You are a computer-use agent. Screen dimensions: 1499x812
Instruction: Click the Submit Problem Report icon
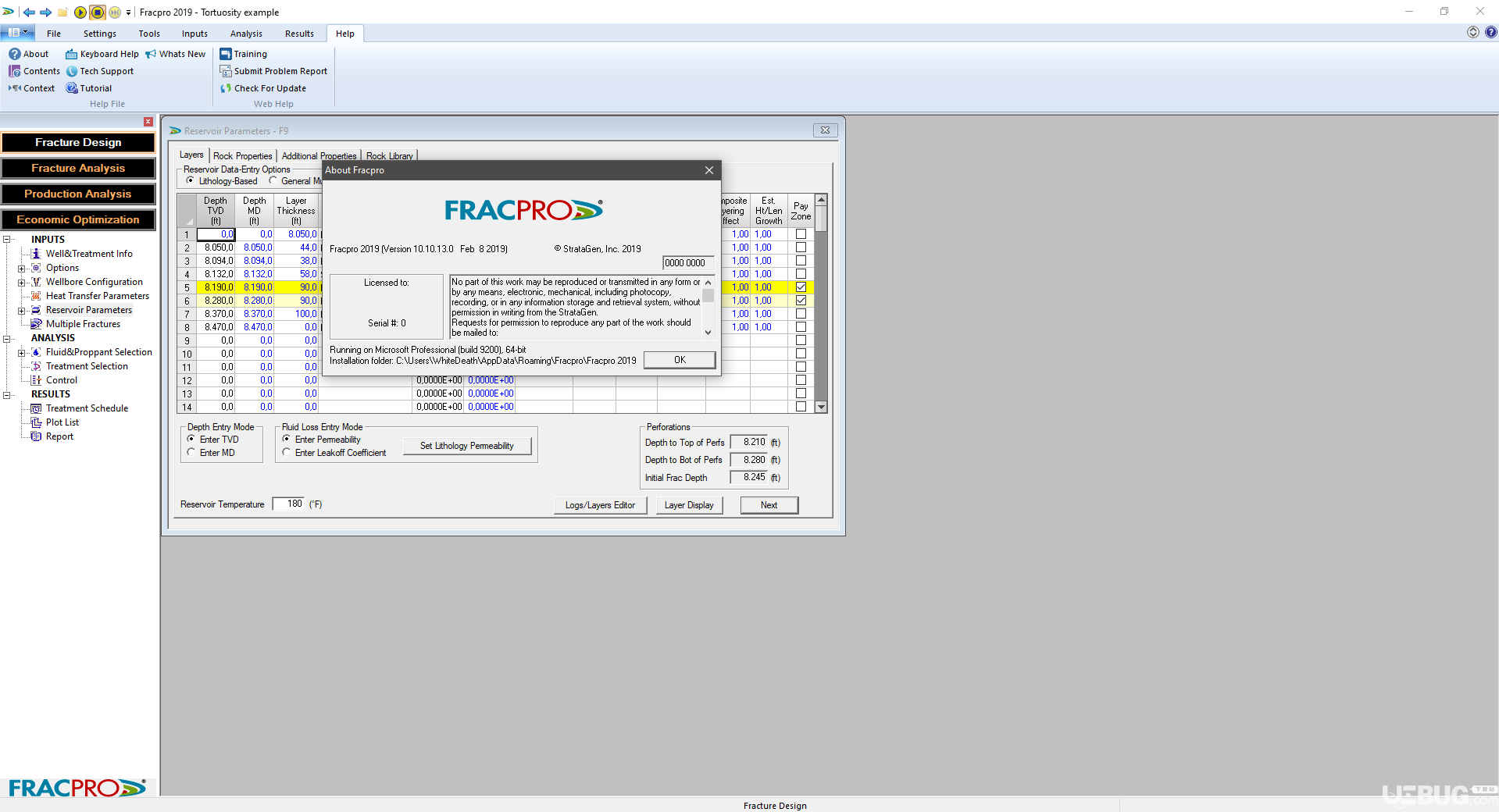[226, 71]
